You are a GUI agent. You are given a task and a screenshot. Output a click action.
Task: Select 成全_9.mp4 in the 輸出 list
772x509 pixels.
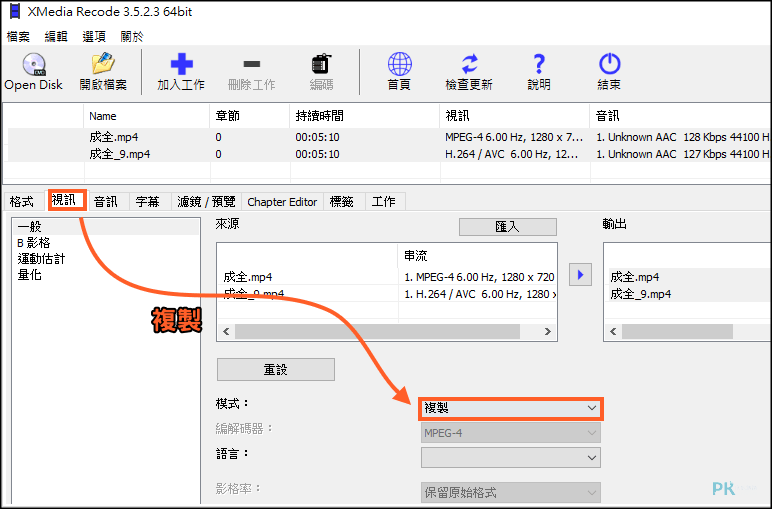click(641, 294)
